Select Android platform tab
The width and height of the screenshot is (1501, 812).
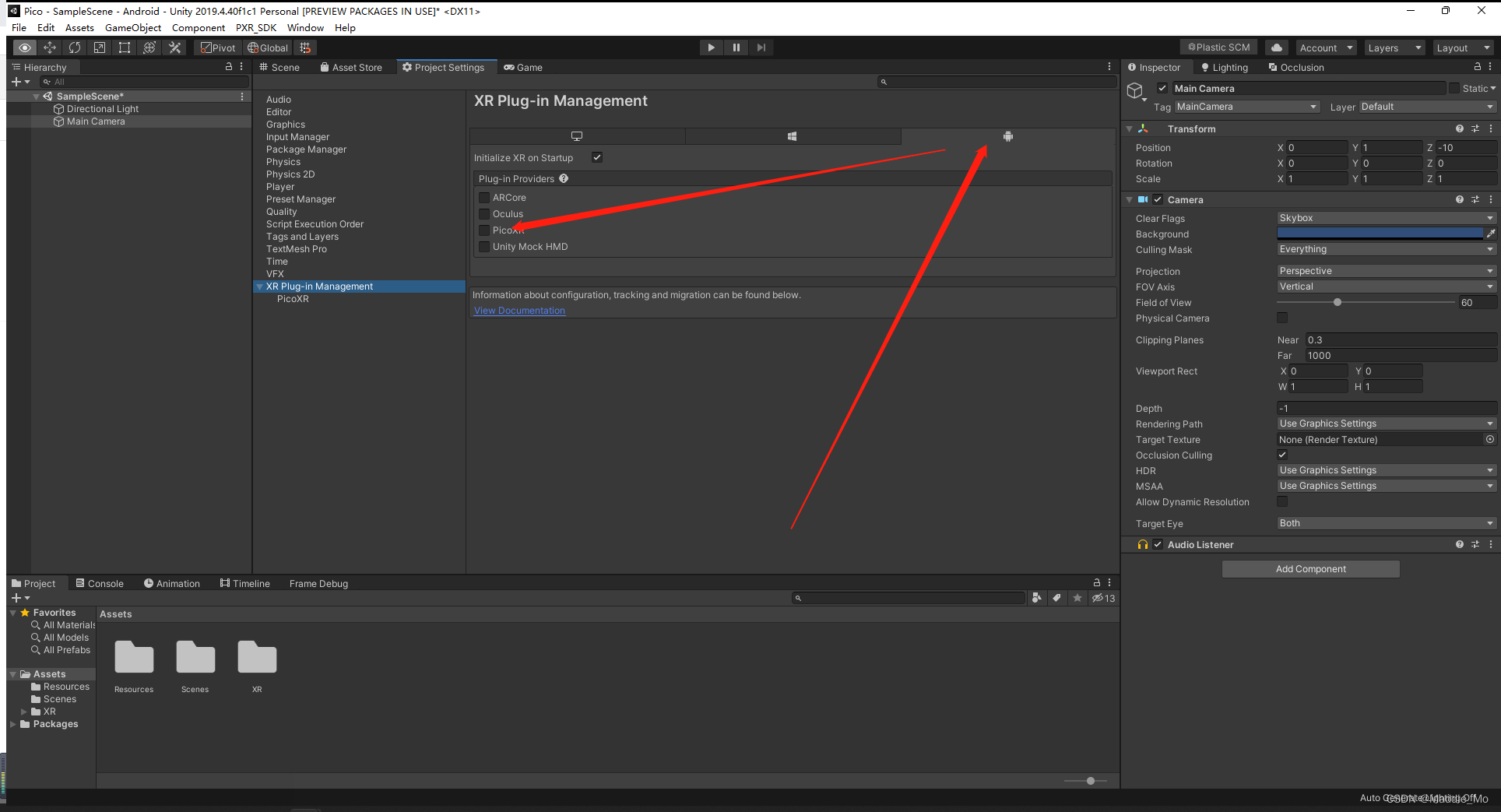click(x=1008, y=136)
